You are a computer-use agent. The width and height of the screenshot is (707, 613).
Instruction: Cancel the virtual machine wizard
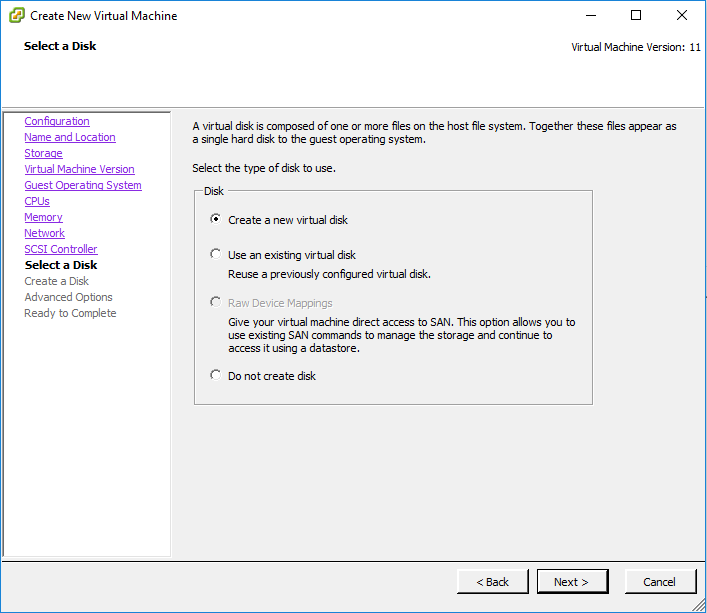coord(660,581)
